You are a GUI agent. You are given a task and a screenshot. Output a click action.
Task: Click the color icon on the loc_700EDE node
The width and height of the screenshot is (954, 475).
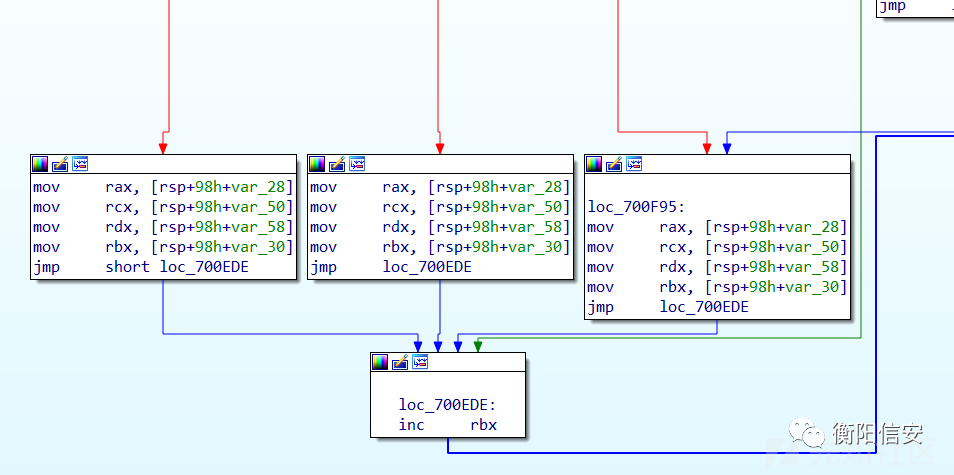pos(380,362)
